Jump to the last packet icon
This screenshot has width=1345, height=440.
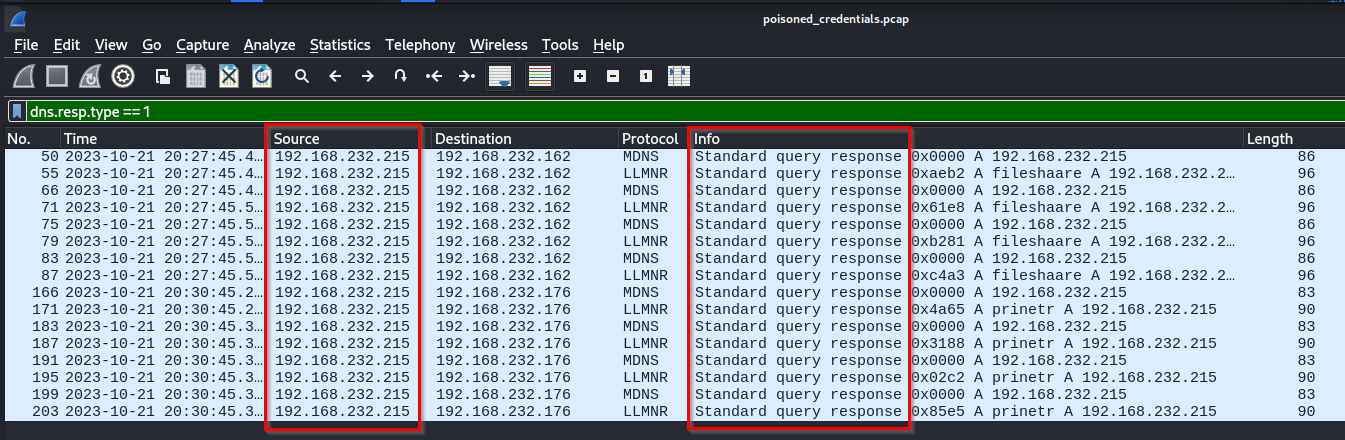[466, 76]
